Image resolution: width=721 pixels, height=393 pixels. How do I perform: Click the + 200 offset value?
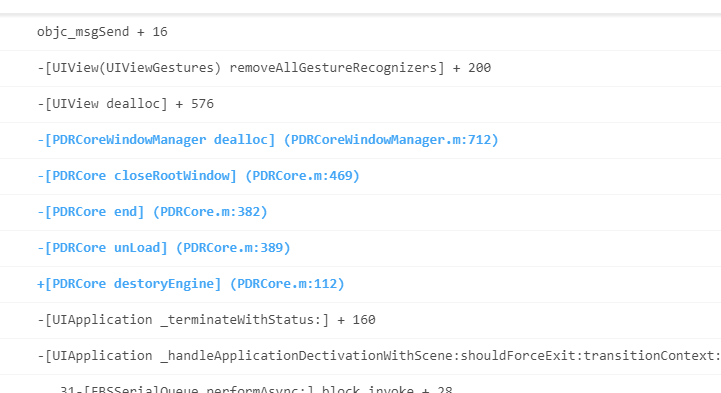click(472, 68)
